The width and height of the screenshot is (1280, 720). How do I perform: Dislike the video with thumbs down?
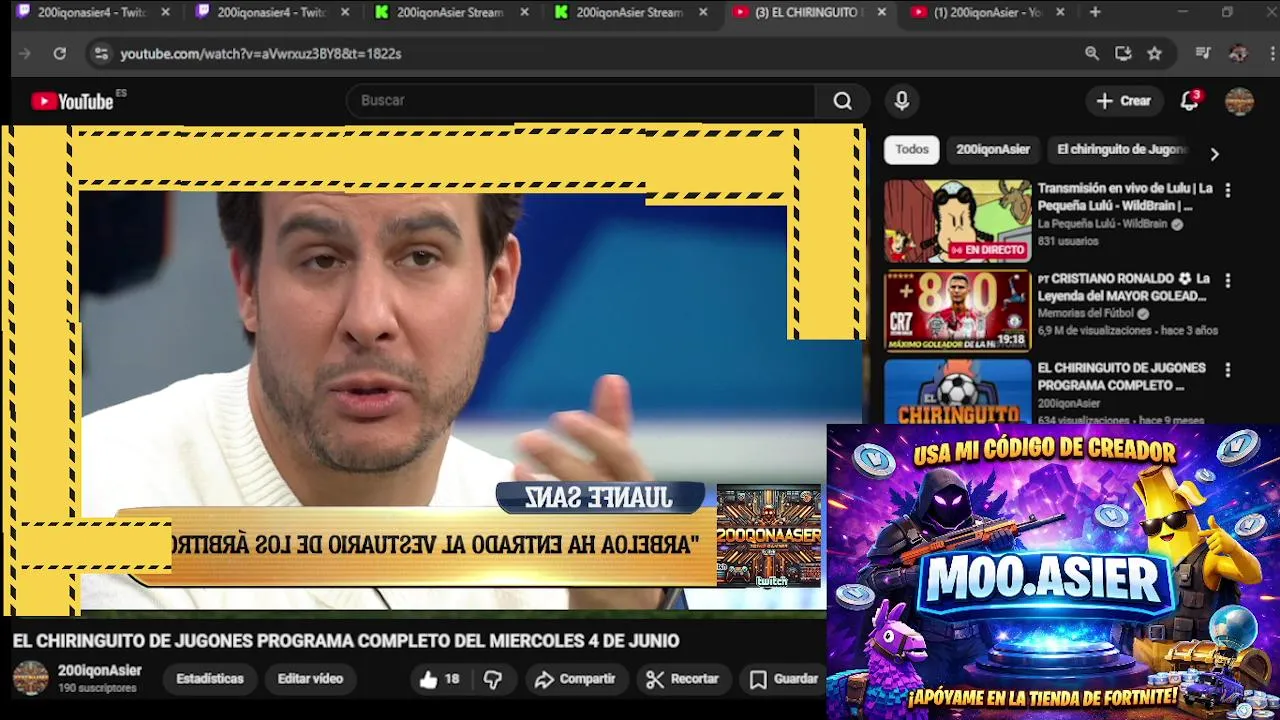493,680
